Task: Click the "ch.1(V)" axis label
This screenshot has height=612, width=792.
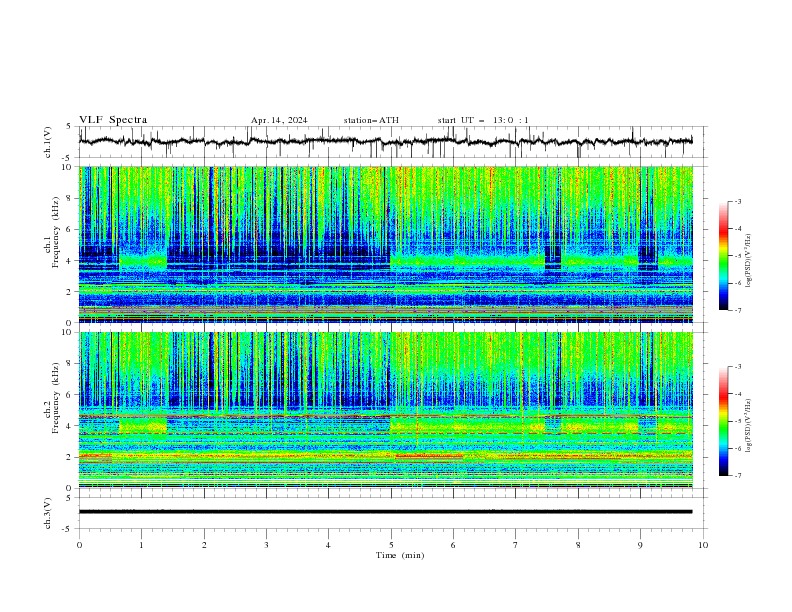Action: 48,142
